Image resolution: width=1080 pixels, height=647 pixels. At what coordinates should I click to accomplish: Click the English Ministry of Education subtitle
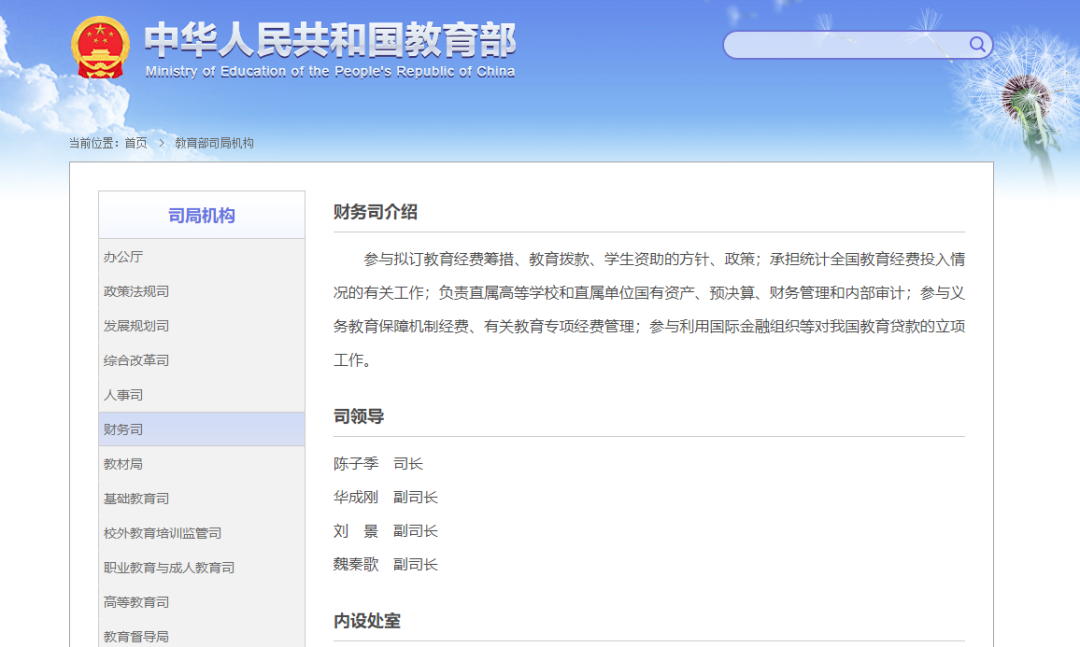coord(330,72)
